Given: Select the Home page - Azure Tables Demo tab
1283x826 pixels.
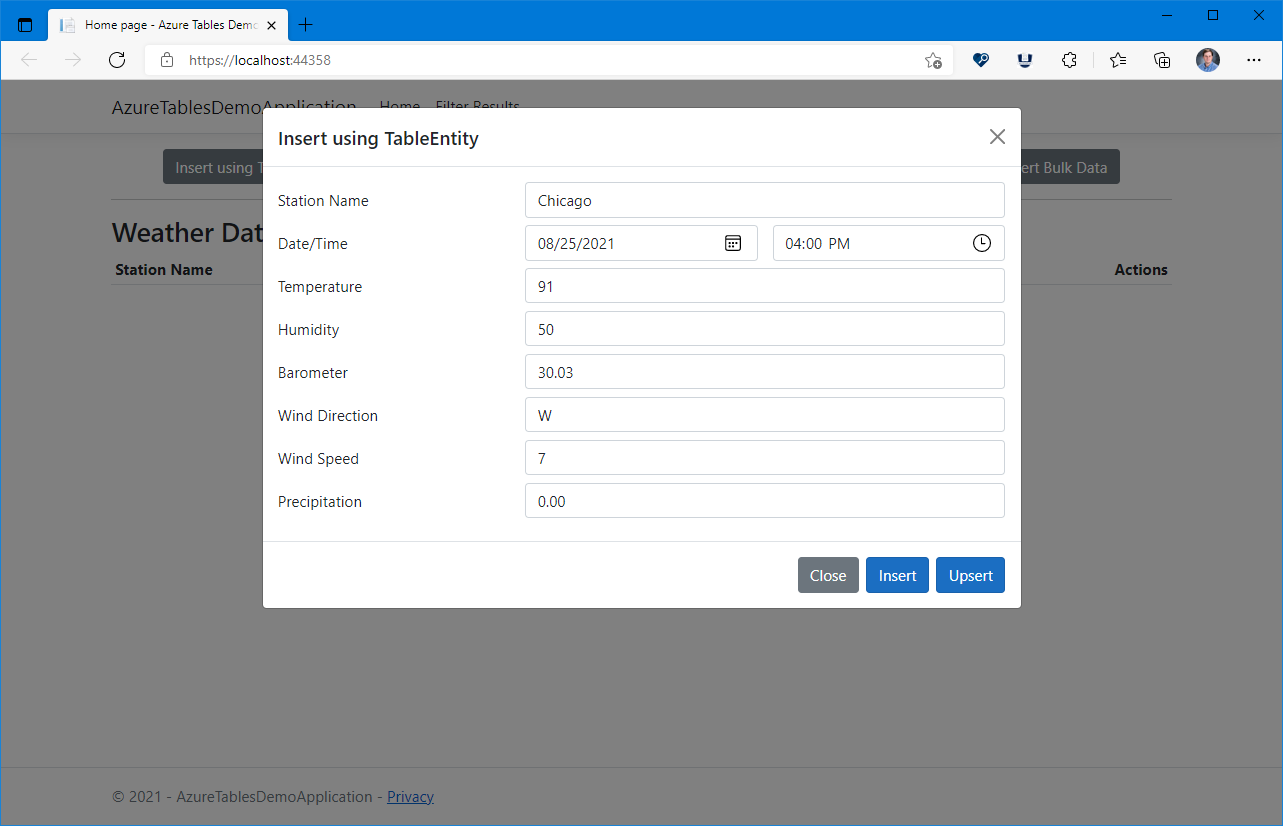Looking at the screenshot, I should point(168,25).
